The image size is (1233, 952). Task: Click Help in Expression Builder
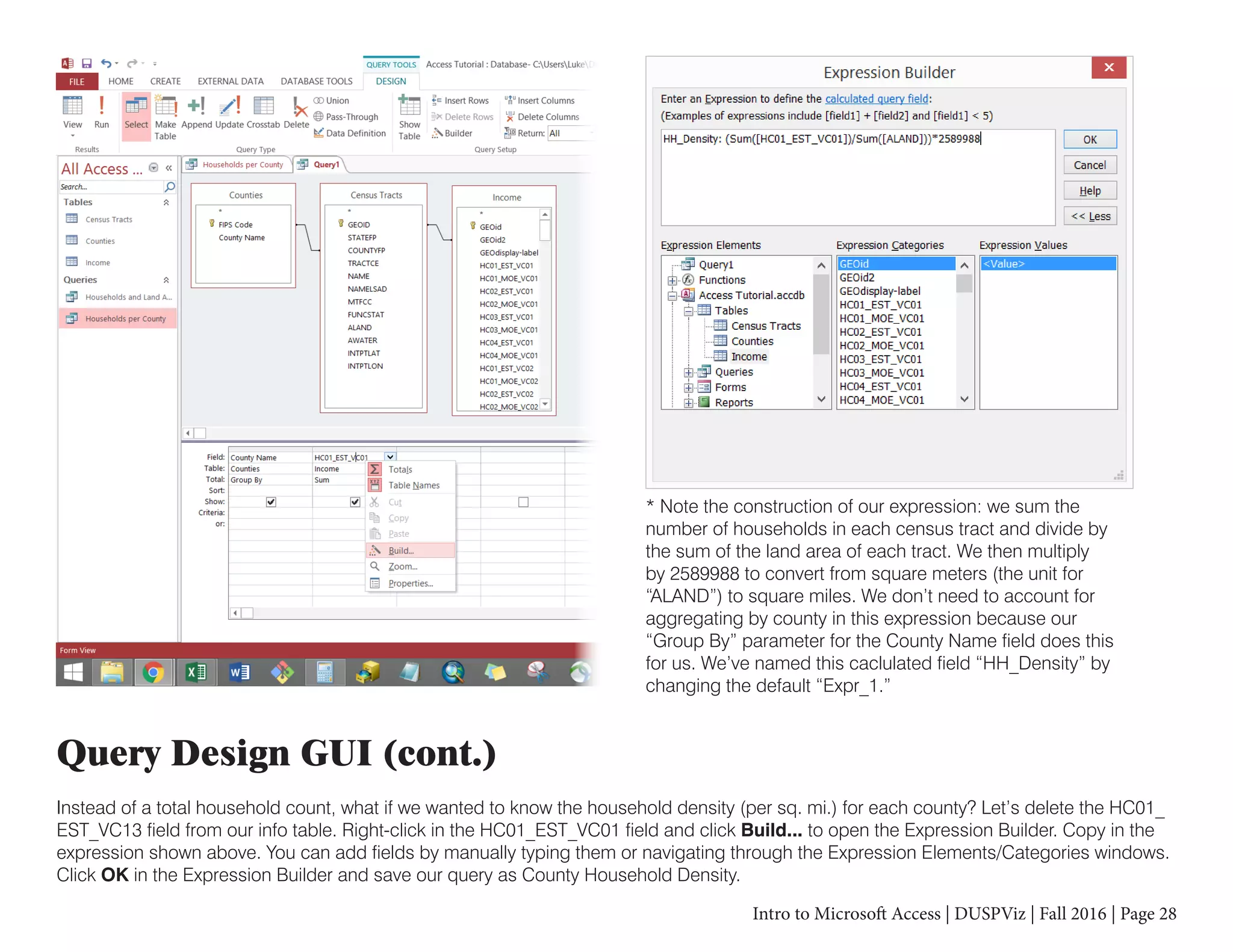click(x=1090, y=191)
